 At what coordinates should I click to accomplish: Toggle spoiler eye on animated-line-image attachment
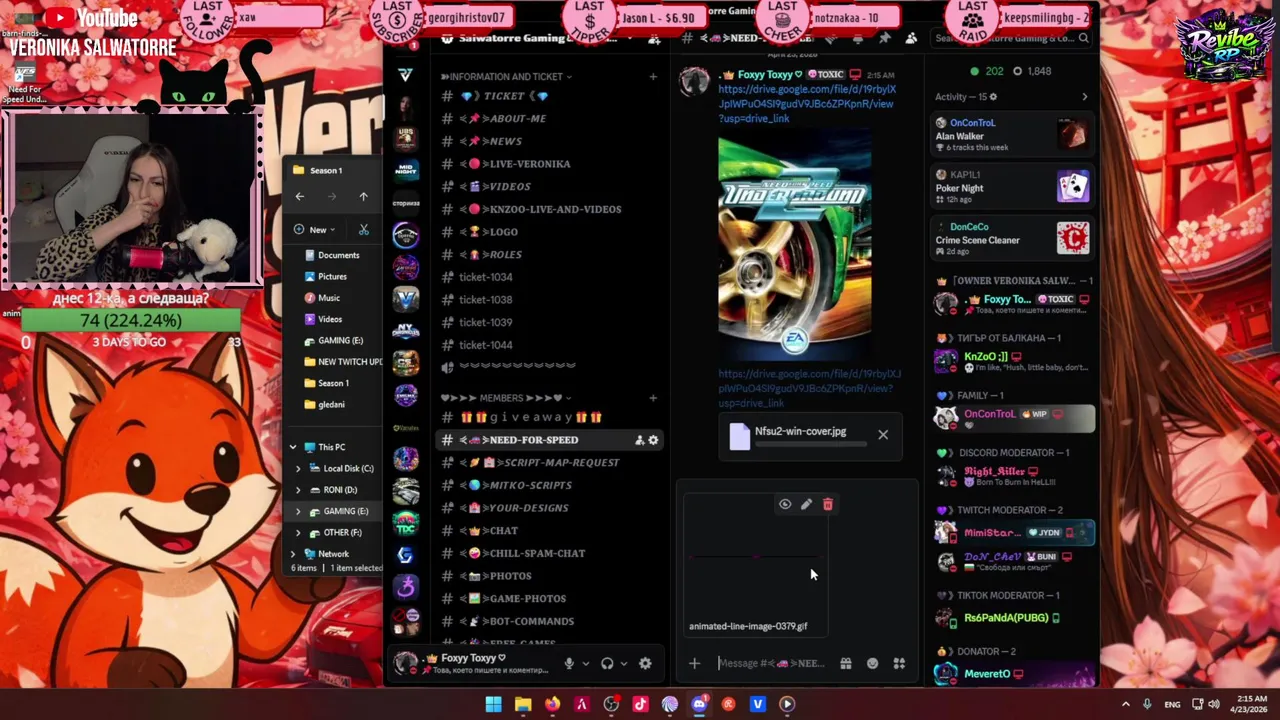(x=785, y=504)
